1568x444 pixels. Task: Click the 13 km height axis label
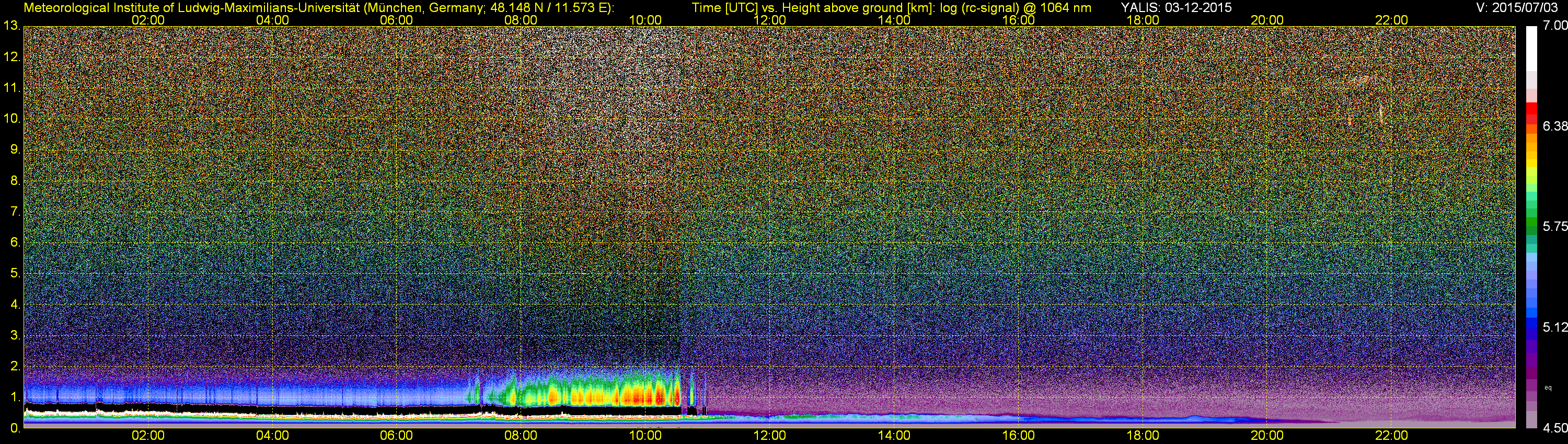coord(11,26)
